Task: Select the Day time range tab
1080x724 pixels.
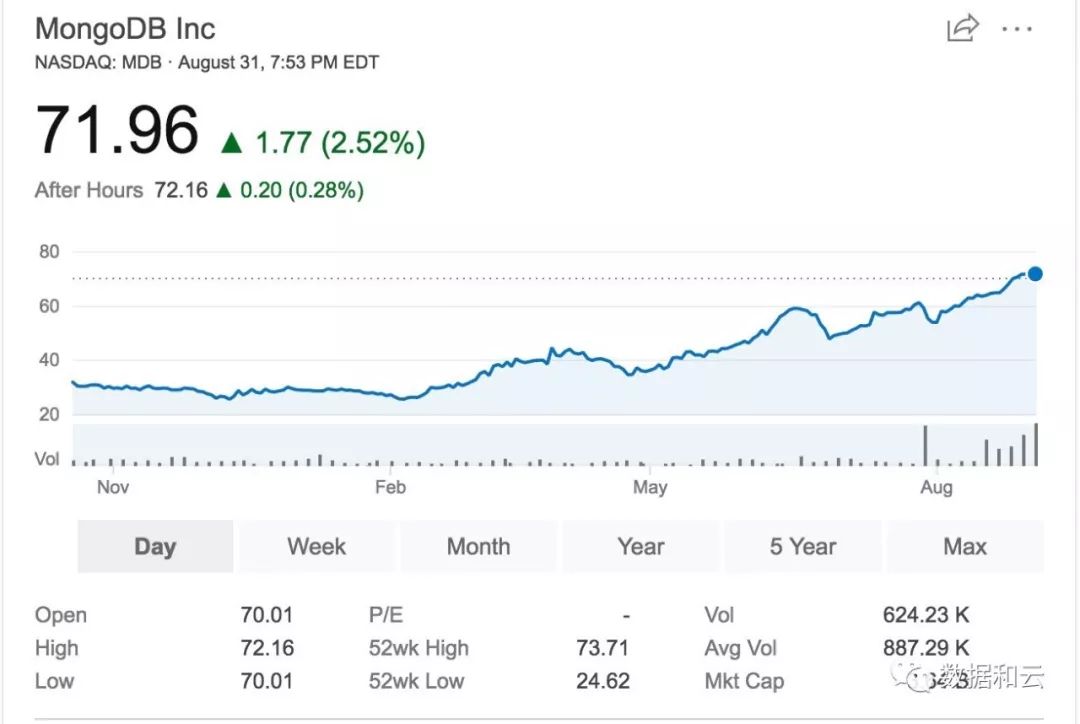Action: point(155,546)
